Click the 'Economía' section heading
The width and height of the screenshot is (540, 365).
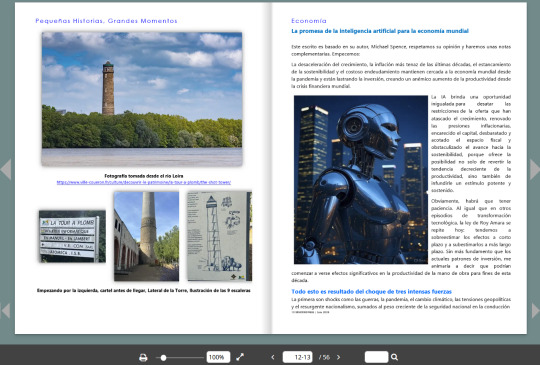tap(309, 21)
